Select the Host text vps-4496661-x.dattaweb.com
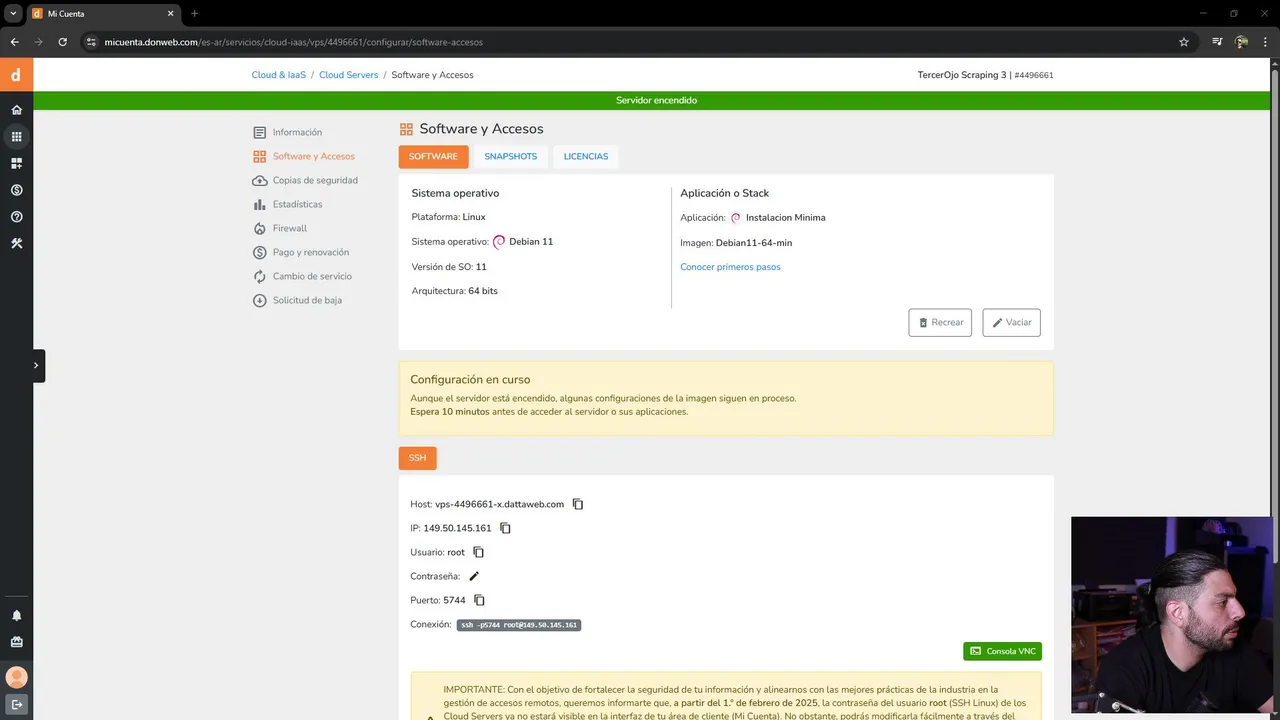This screenshot has width=1280, height=720. [499, 504]
